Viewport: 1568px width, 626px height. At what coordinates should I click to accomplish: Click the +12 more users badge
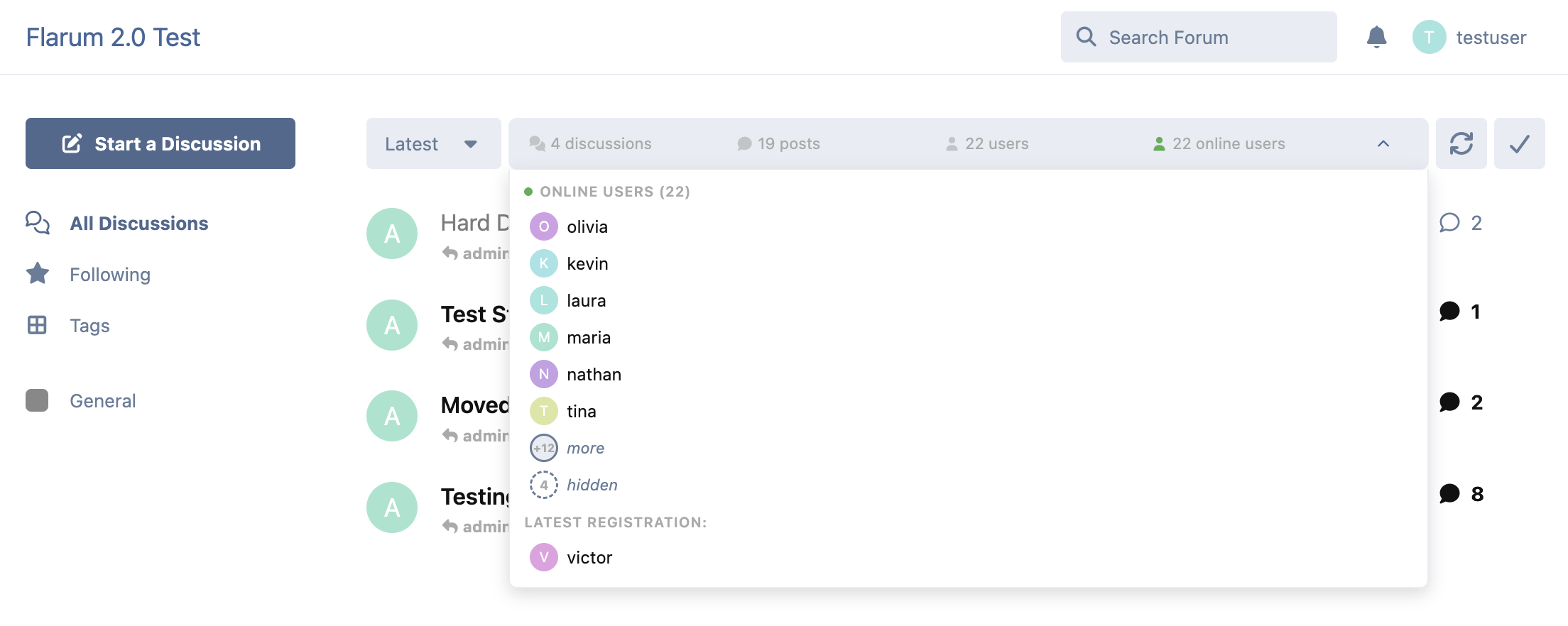click(x=544, y=448)
